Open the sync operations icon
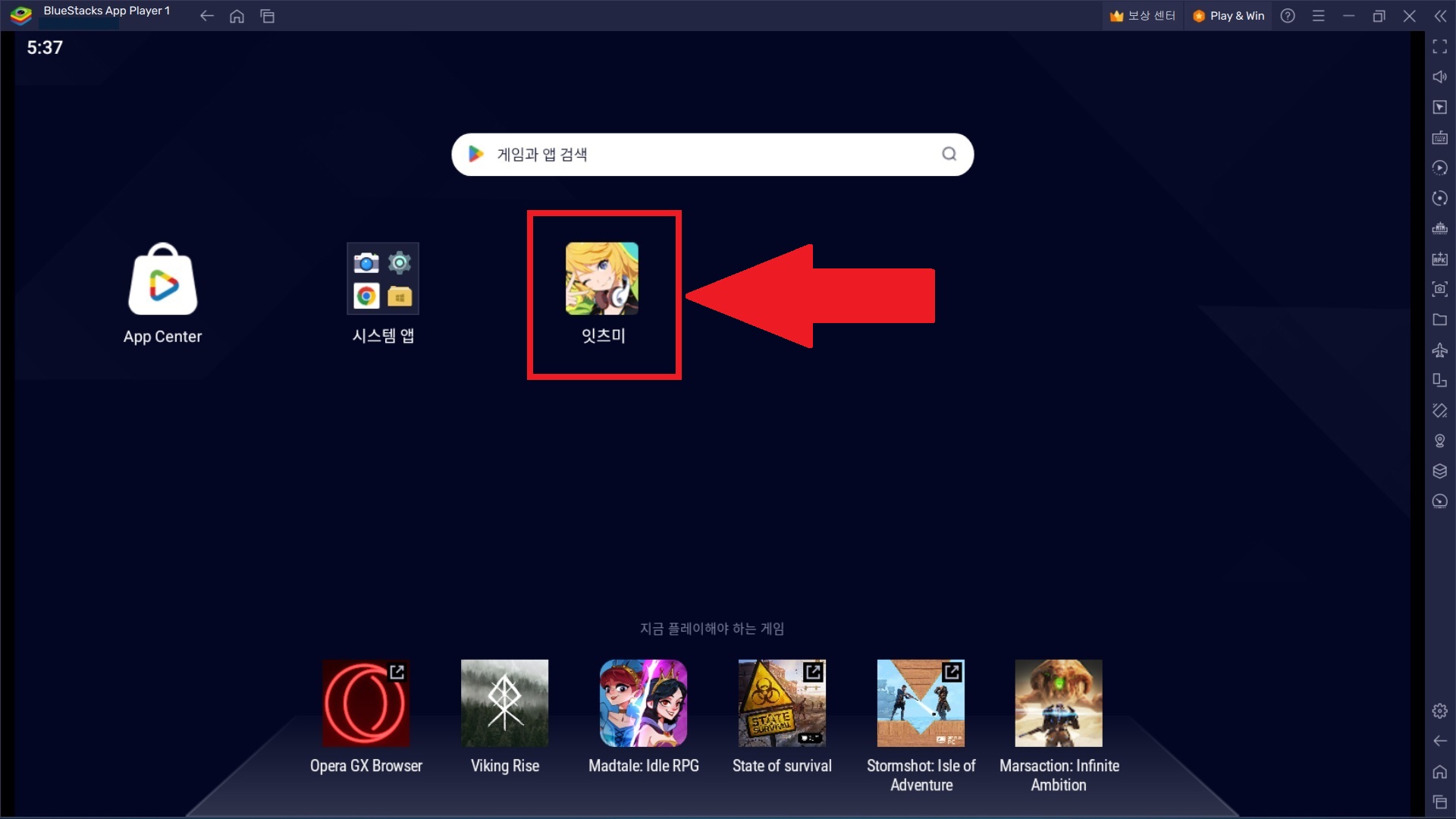1456x819 pixels. [x=1440, y=199]
